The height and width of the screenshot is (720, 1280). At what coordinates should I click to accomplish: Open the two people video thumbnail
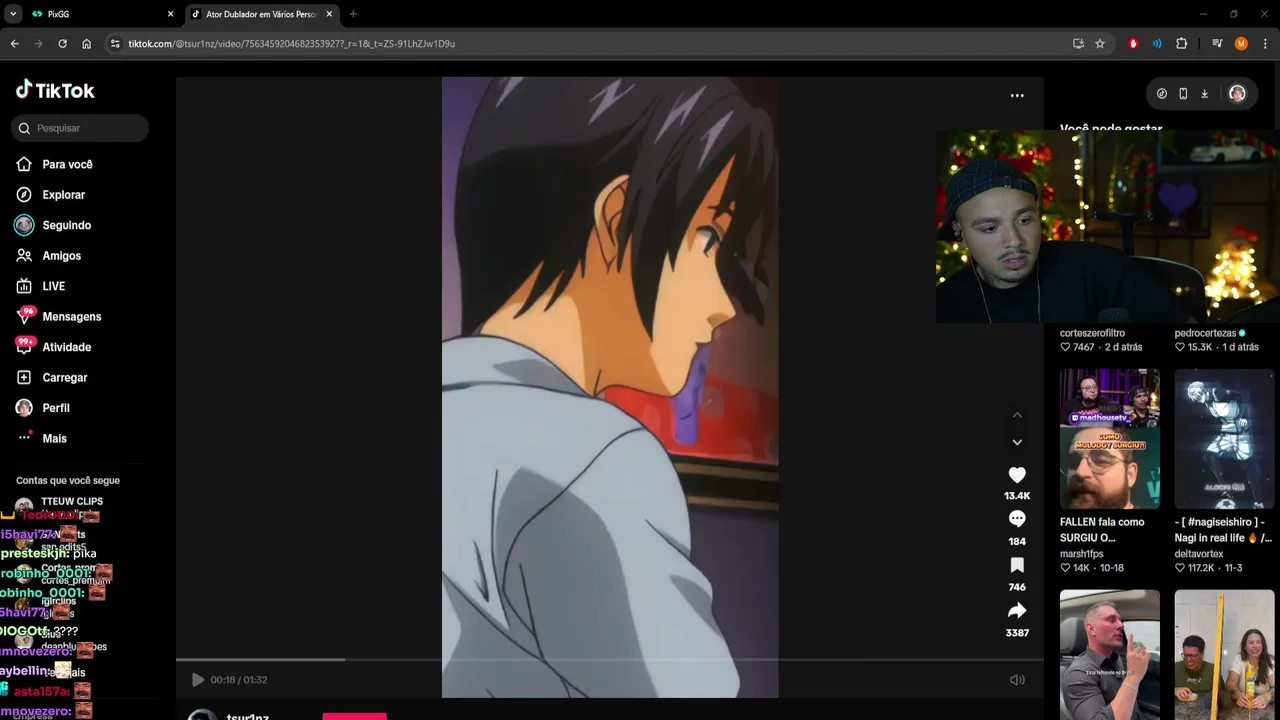1224,655
